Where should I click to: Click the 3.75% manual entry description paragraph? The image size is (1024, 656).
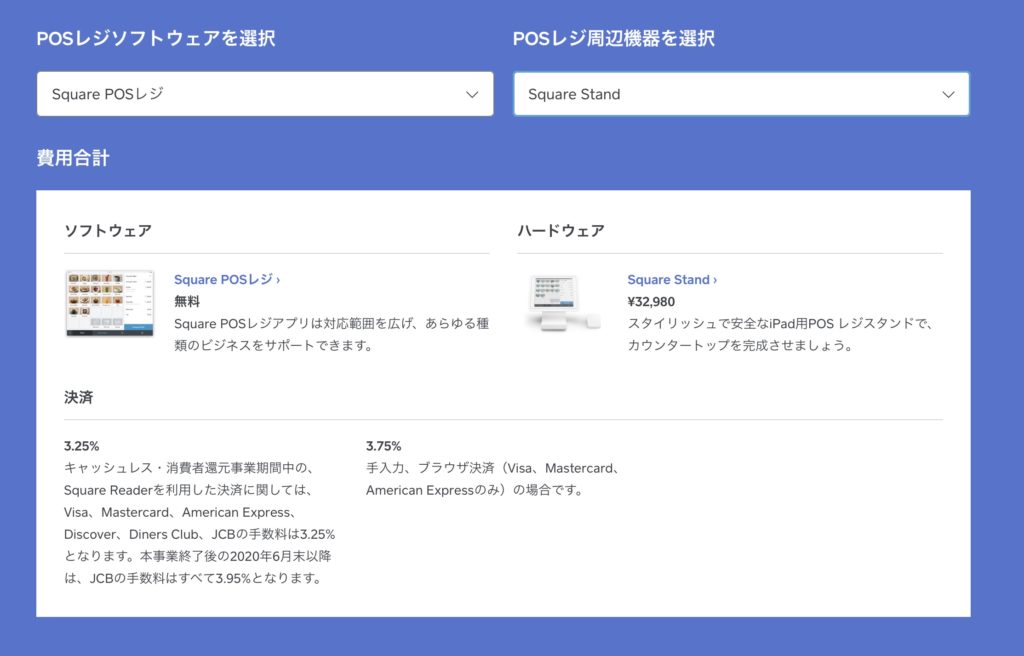[x=494, y=479]
